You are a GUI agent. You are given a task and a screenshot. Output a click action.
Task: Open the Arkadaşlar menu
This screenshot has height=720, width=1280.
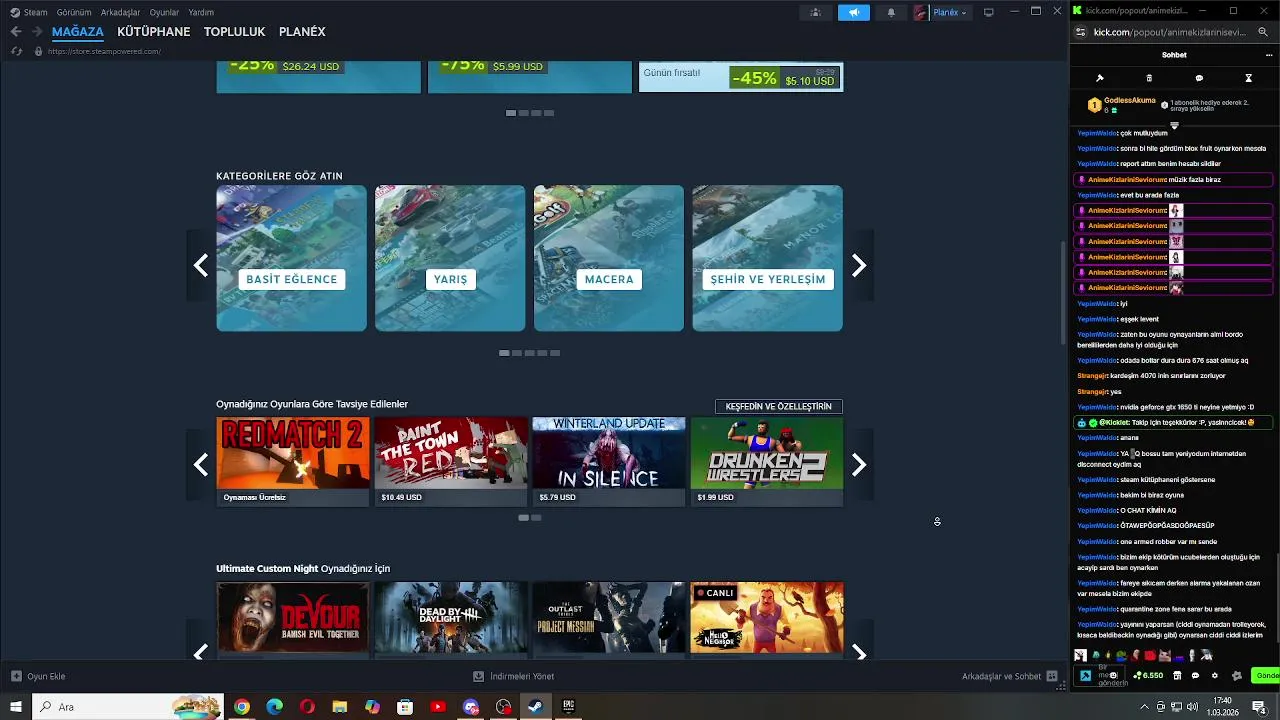pos(121,12)
